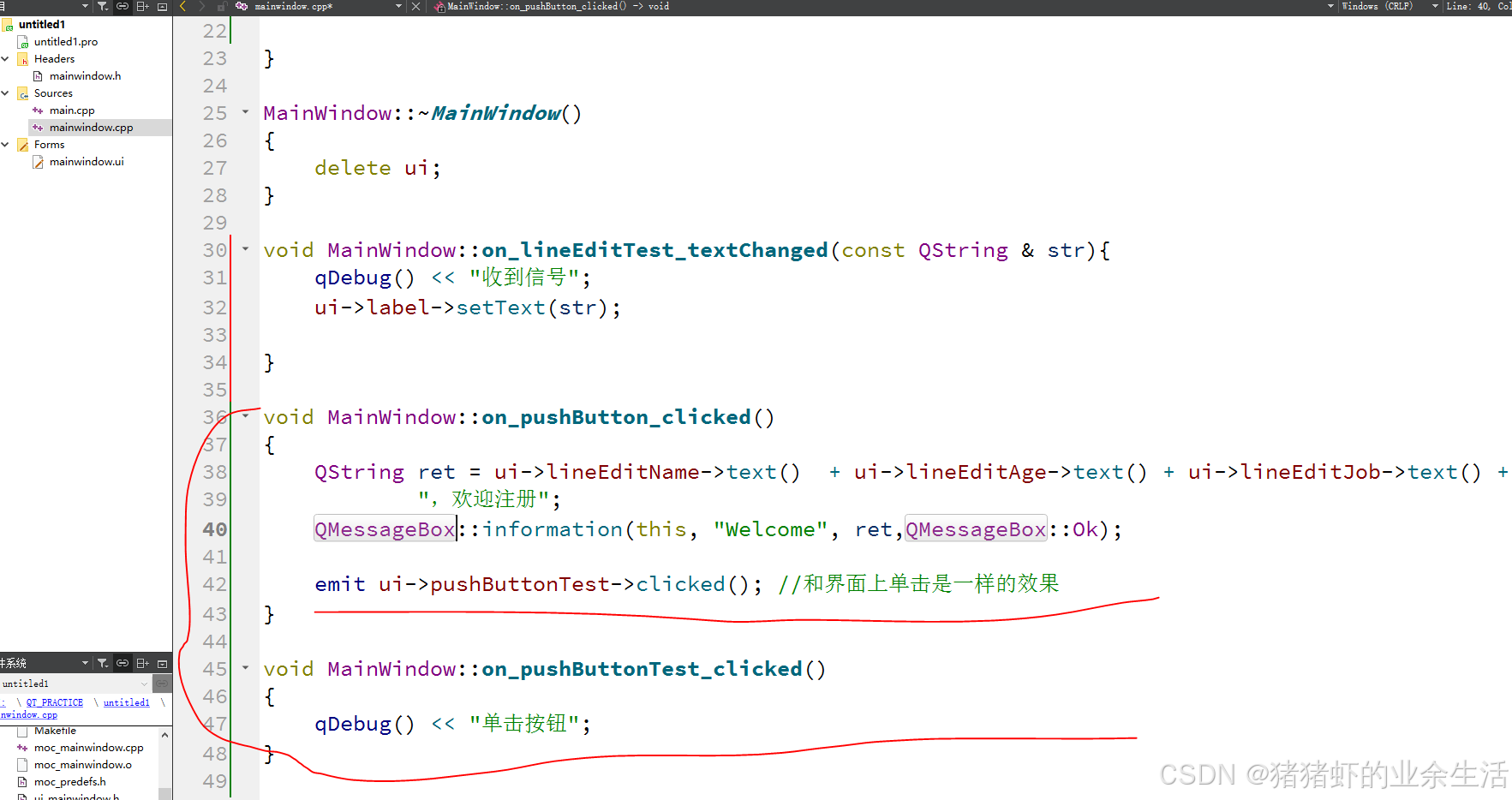Select the untitled1 project root
This screenshot has width=1512, height=800.
pos(42,25)
